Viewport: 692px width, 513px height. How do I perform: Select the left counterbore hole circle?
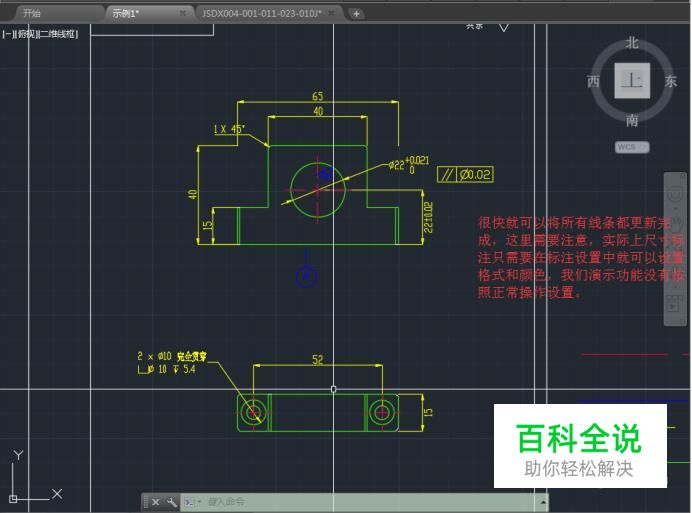point(254,413)
